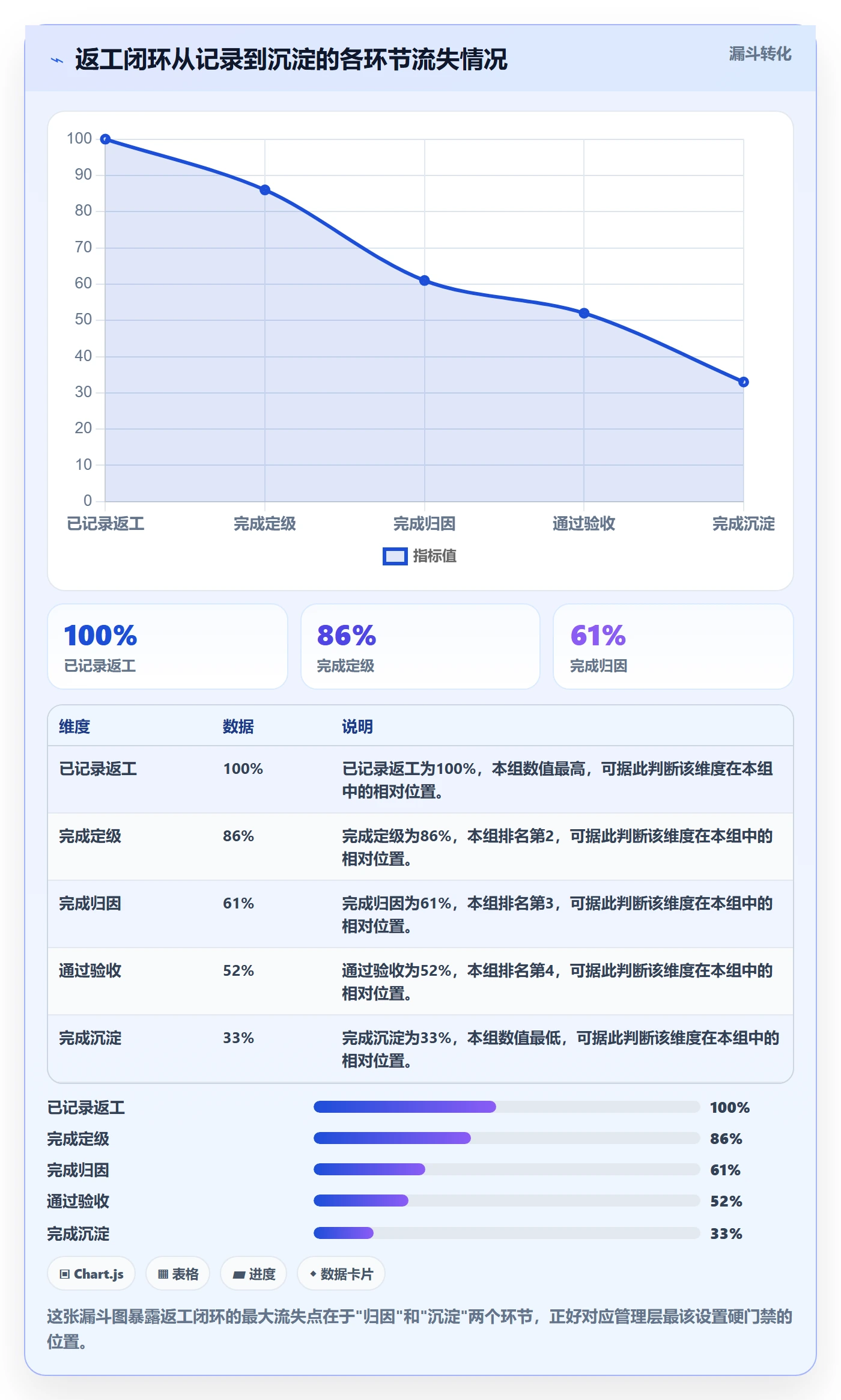Click the 86% cell in 完成定级 row
This screenshot has height=1400, width=841.
(x=238, y=836)
